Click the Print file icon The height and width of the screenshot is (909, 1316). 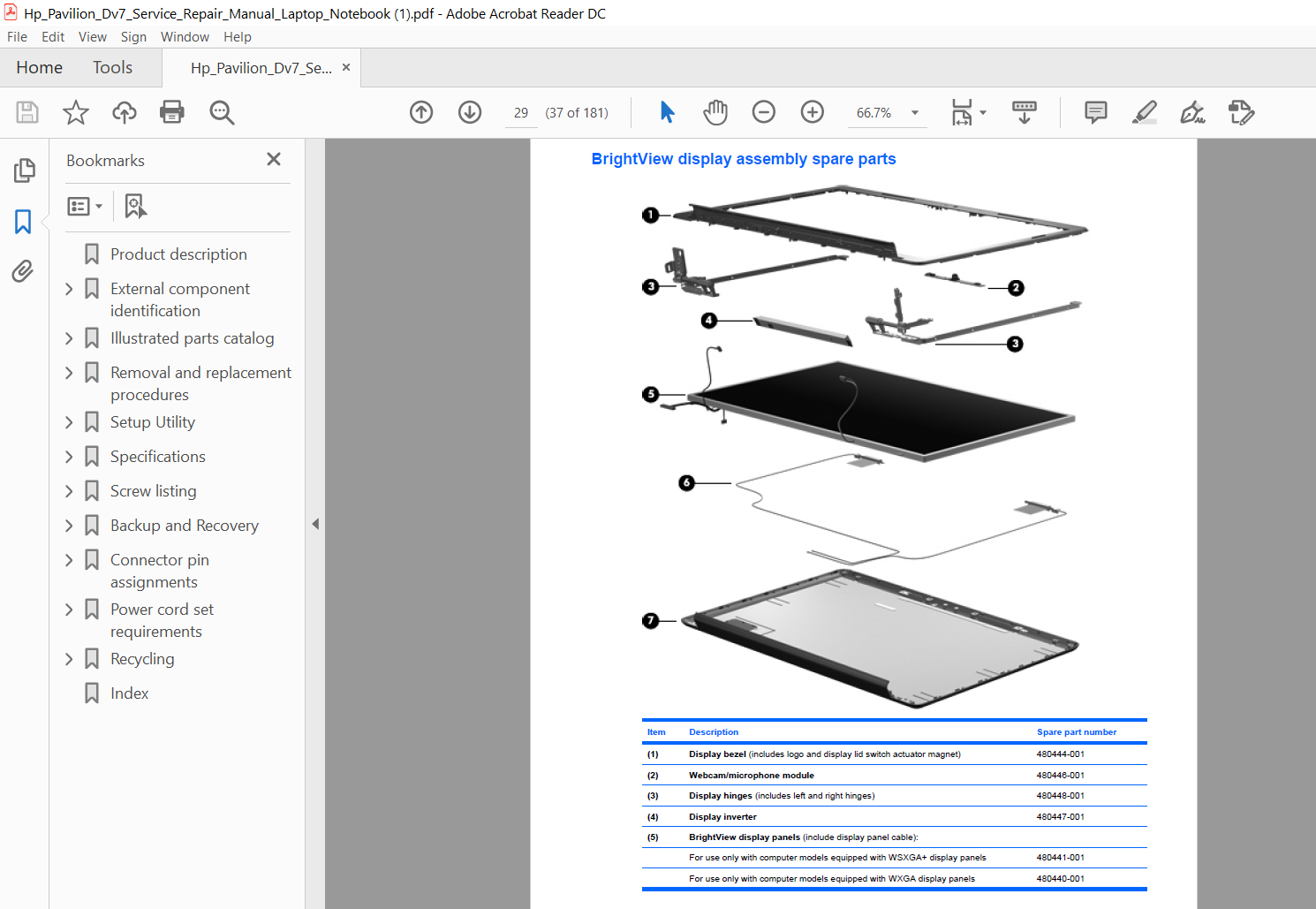click(x=172, y=112)
